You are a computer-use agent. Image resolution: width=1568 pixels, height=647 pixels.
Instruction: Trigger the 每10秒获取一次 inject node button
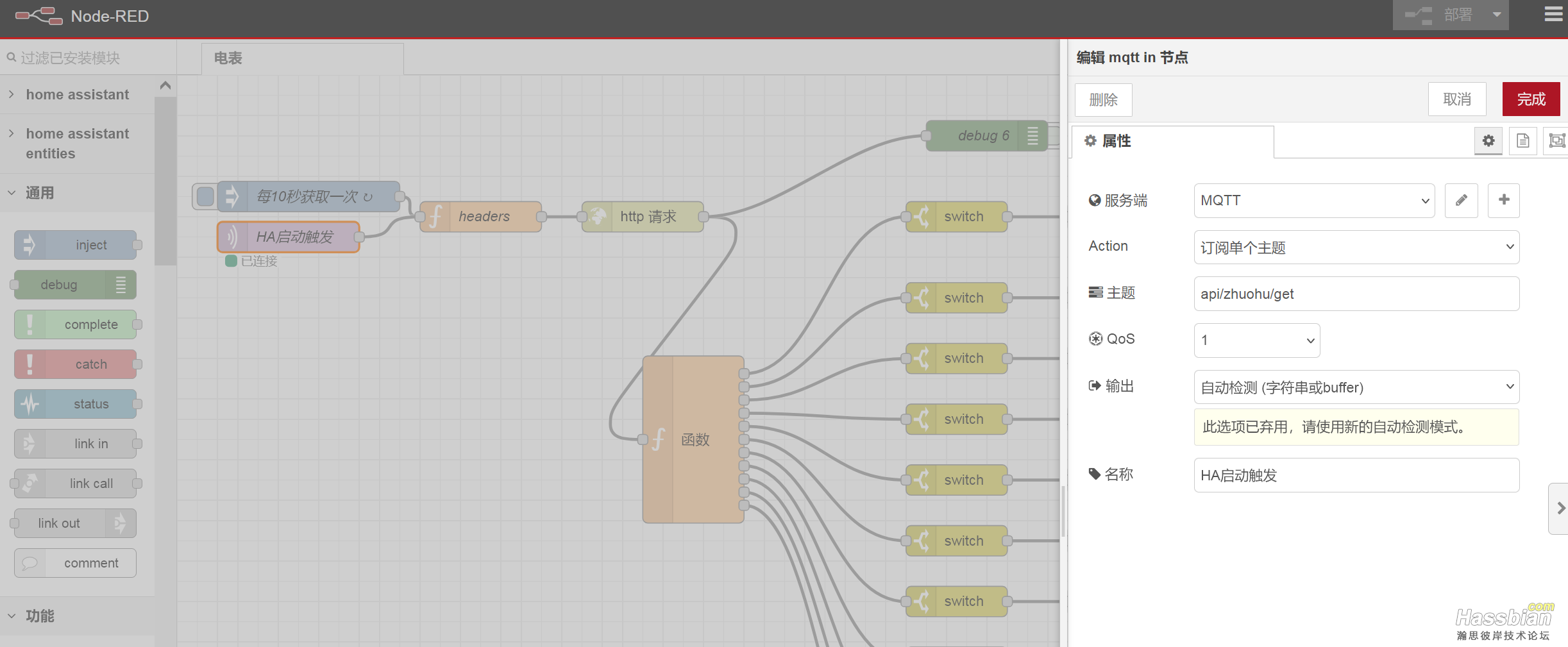tap(205, 196)
